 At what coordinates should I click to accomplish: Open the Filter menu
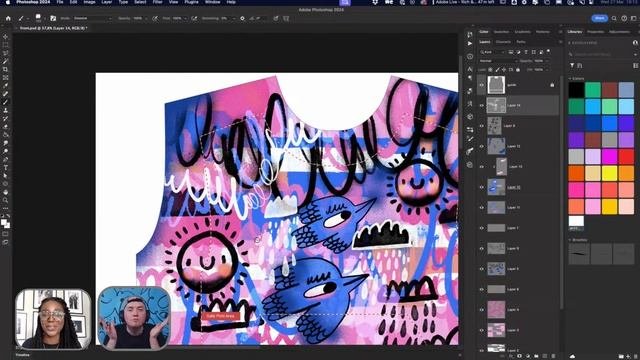[158, 2]
